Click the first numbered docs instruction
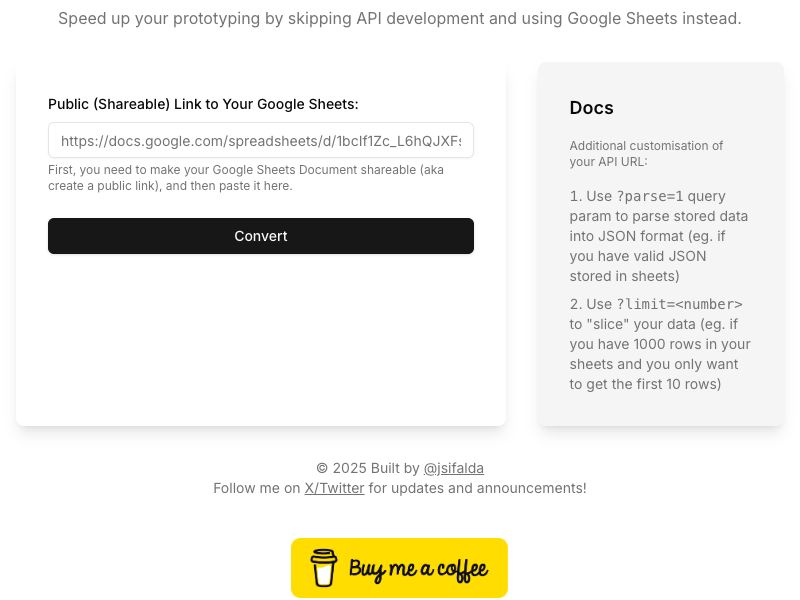Viewport: 800px width, 600px height. (658, 236)
